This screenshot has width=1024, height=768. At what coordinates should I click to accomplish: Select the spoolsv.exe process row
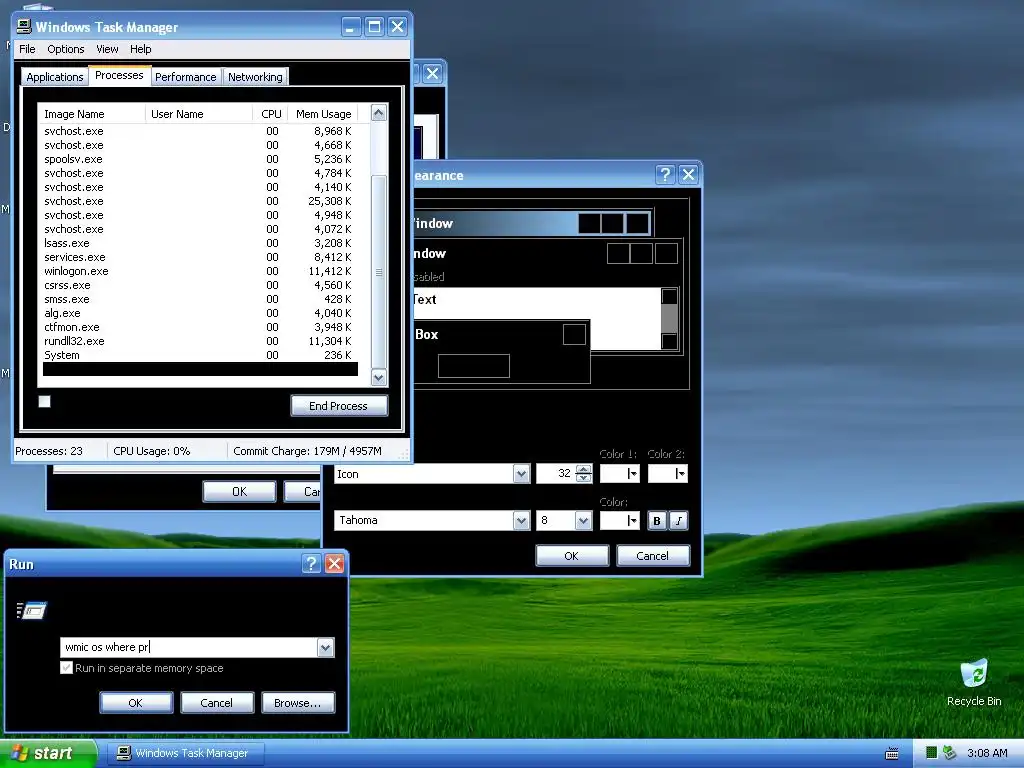198,159
